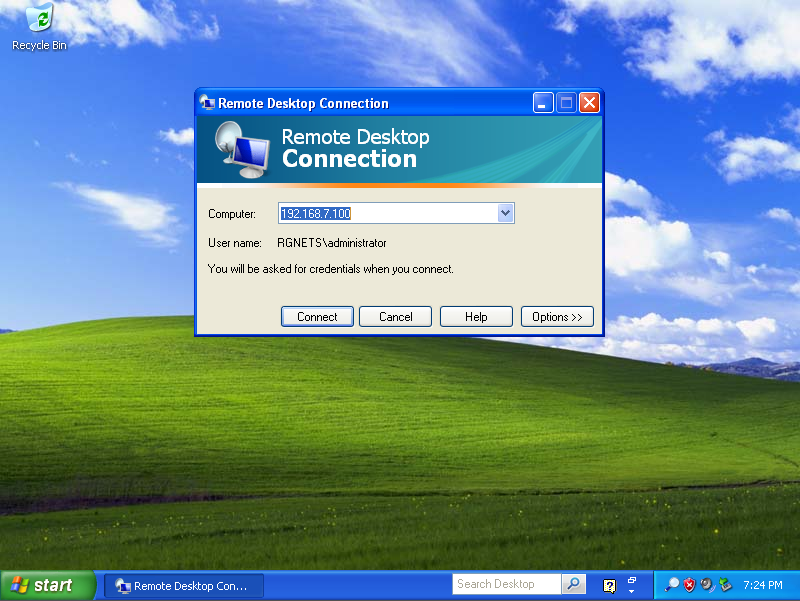This screenshot has height=601, width=800.
Task: Click the Remote Desktop title bar icon
Action: 207,103
